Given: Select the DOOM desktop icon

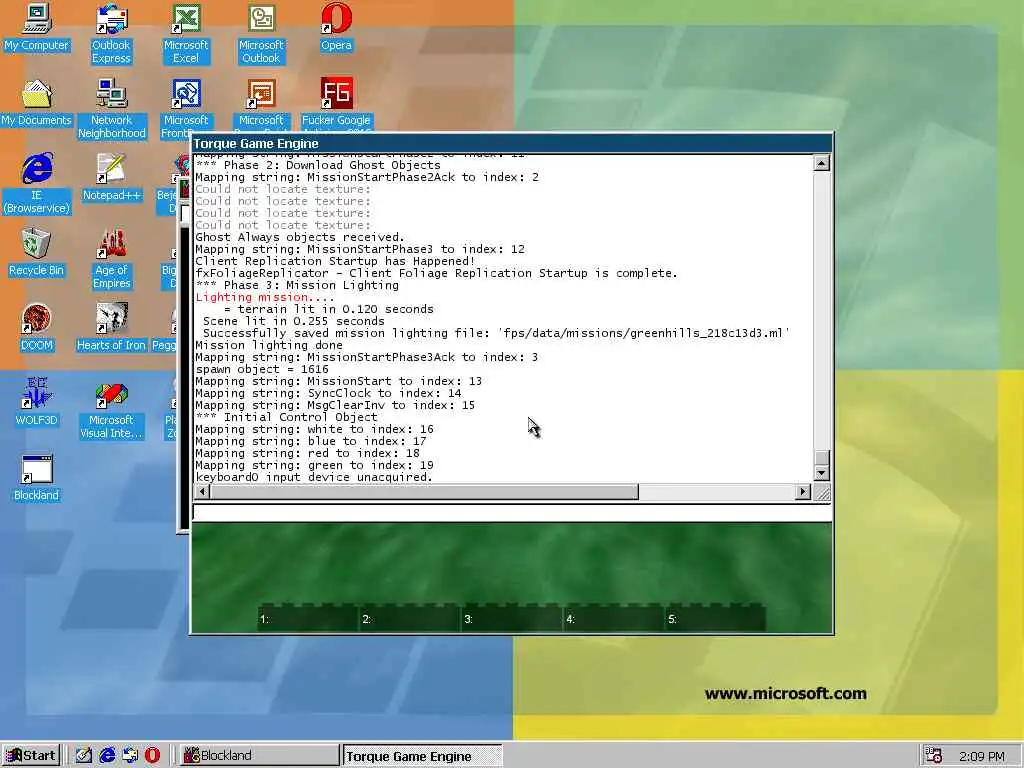Looking at the screenshot, I should pyautogui.click(x=37, y=327).
